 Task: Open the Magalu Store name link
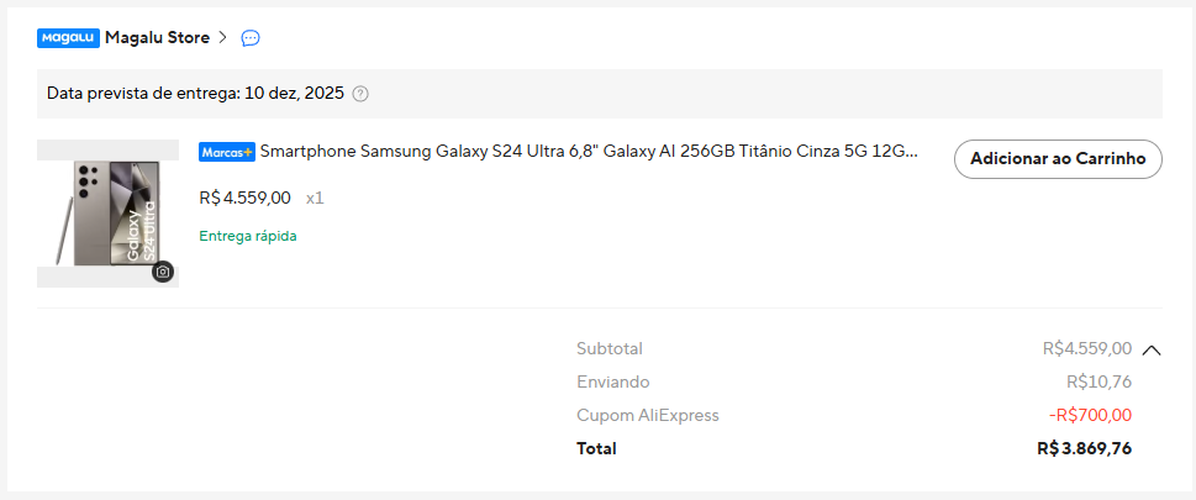point(157,38)
